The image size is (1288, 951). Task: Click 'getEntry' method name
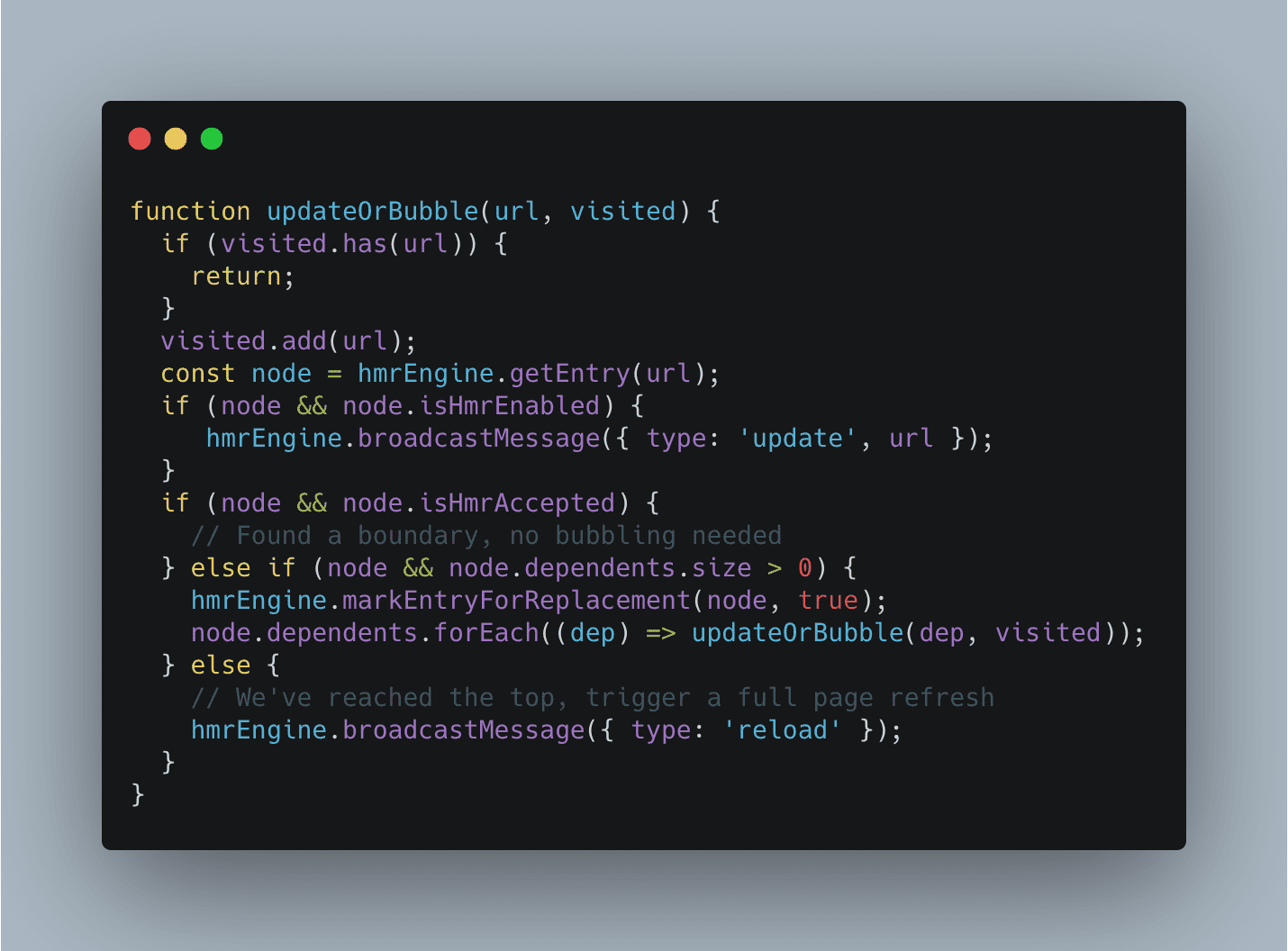(570, 374)
